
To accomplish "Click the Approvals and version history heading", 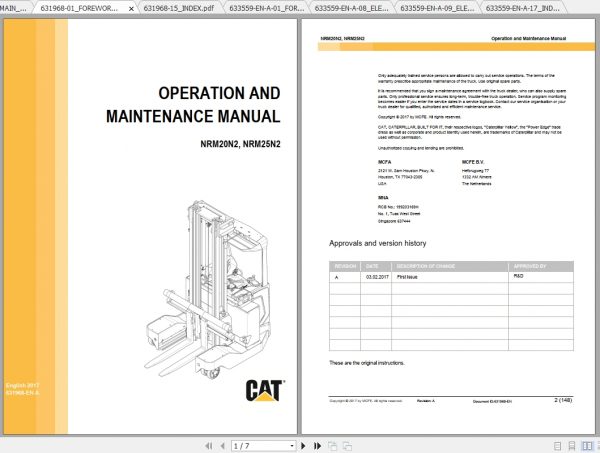I will pyautogui.click(x=378, y=243).
